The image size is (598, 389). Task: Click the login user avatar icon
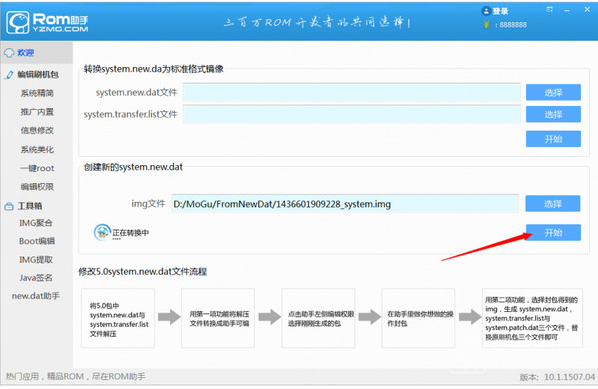click(486, 11)
